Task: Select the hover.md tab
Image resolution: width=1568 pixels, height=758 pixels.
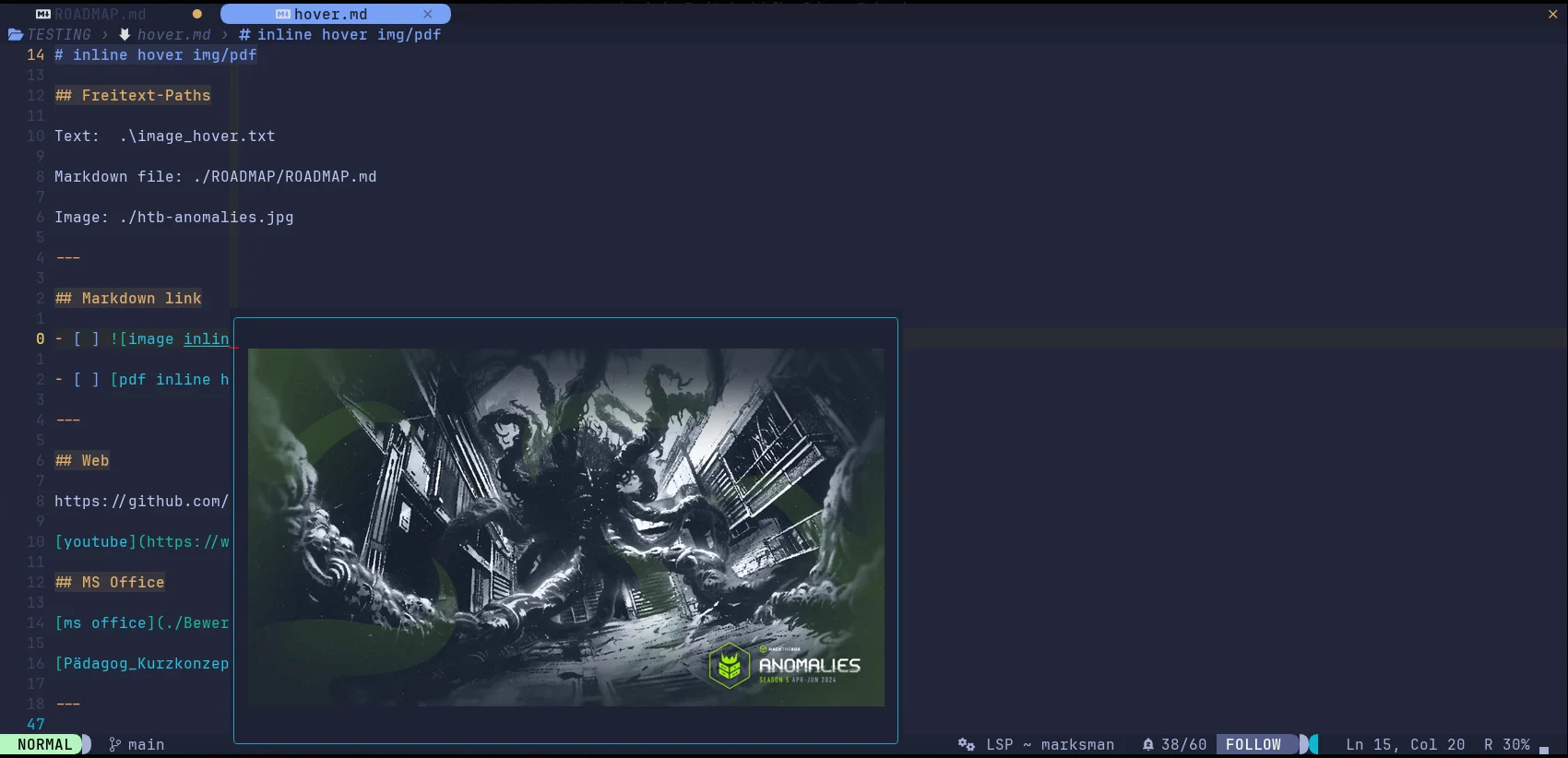Action: 336,14
